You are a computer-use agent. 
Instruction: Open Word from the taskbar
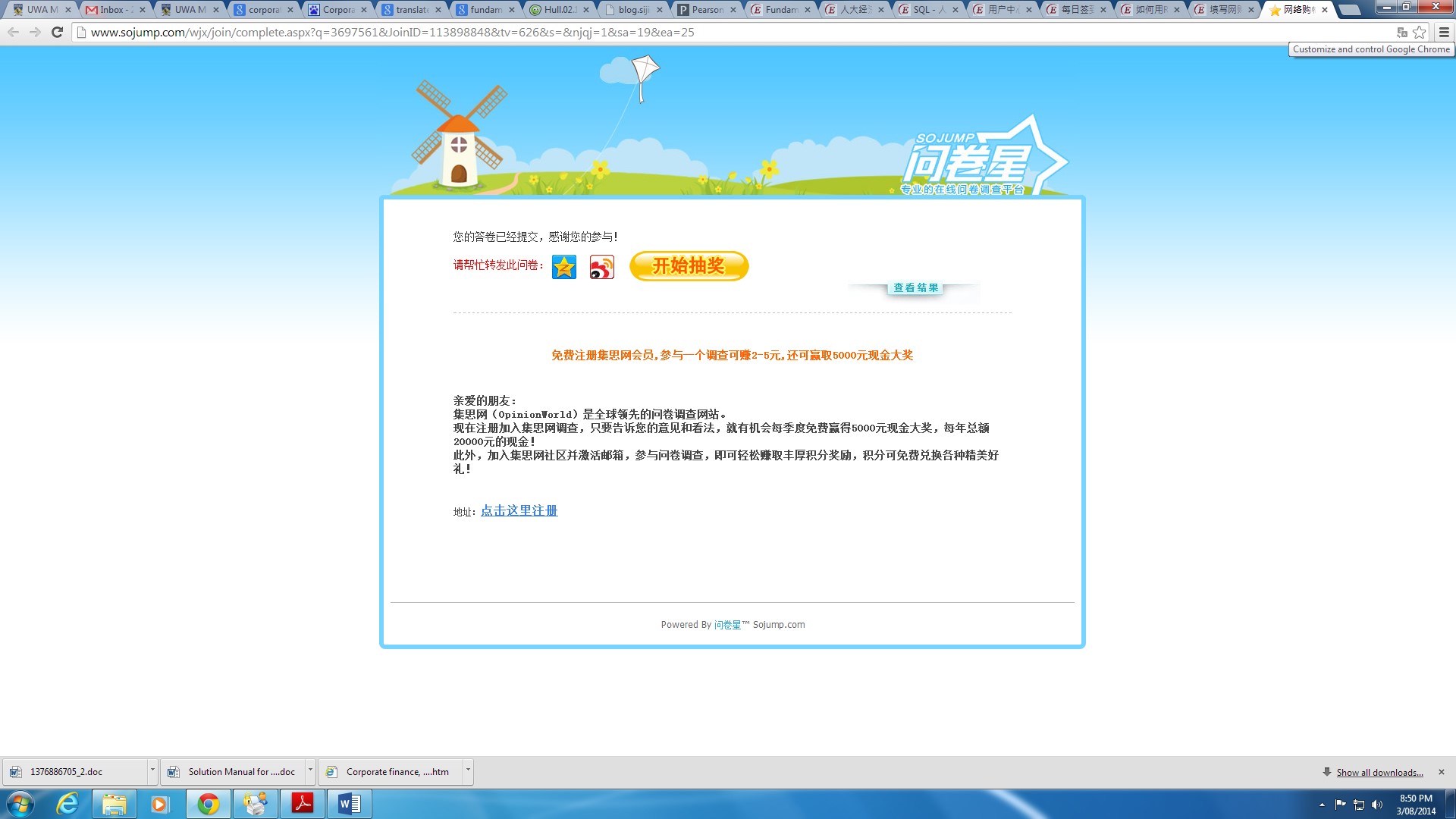[349, 803]
